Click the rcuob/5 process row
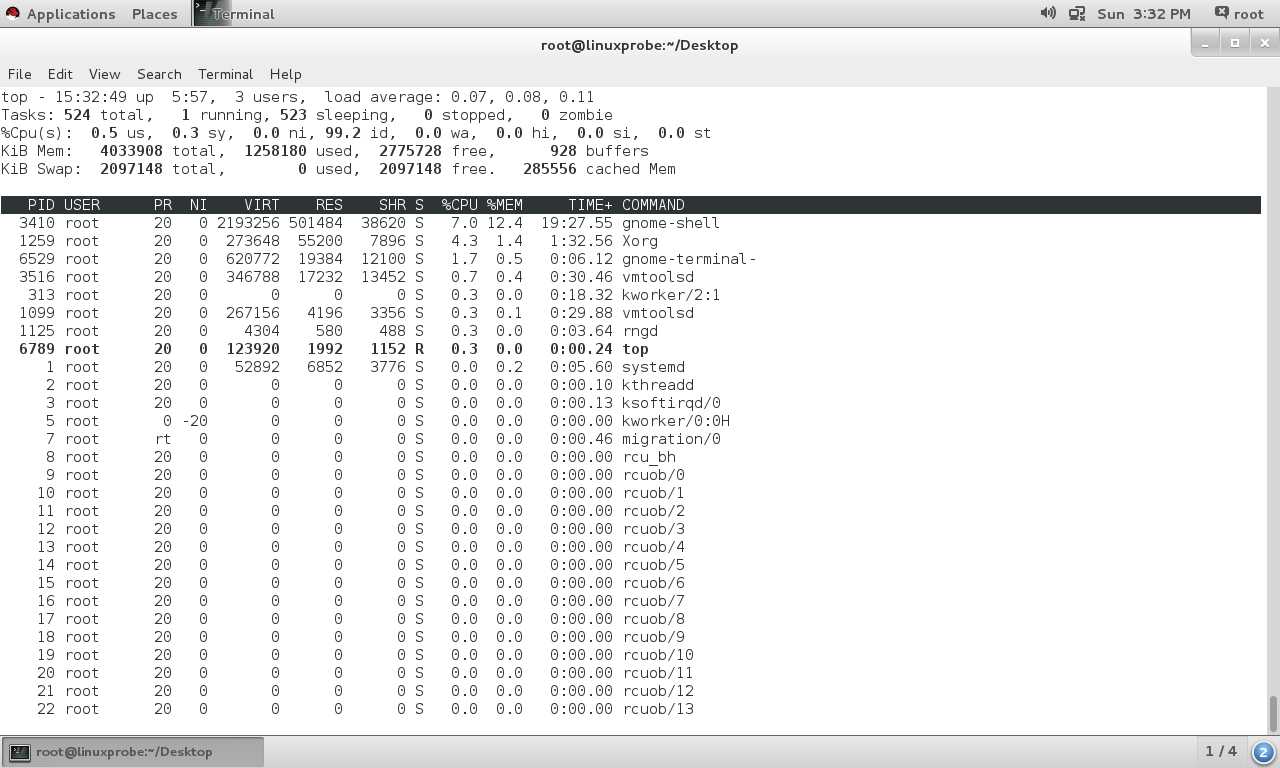1280x768 pixels. pyautogui.click(x=630, y=565)
